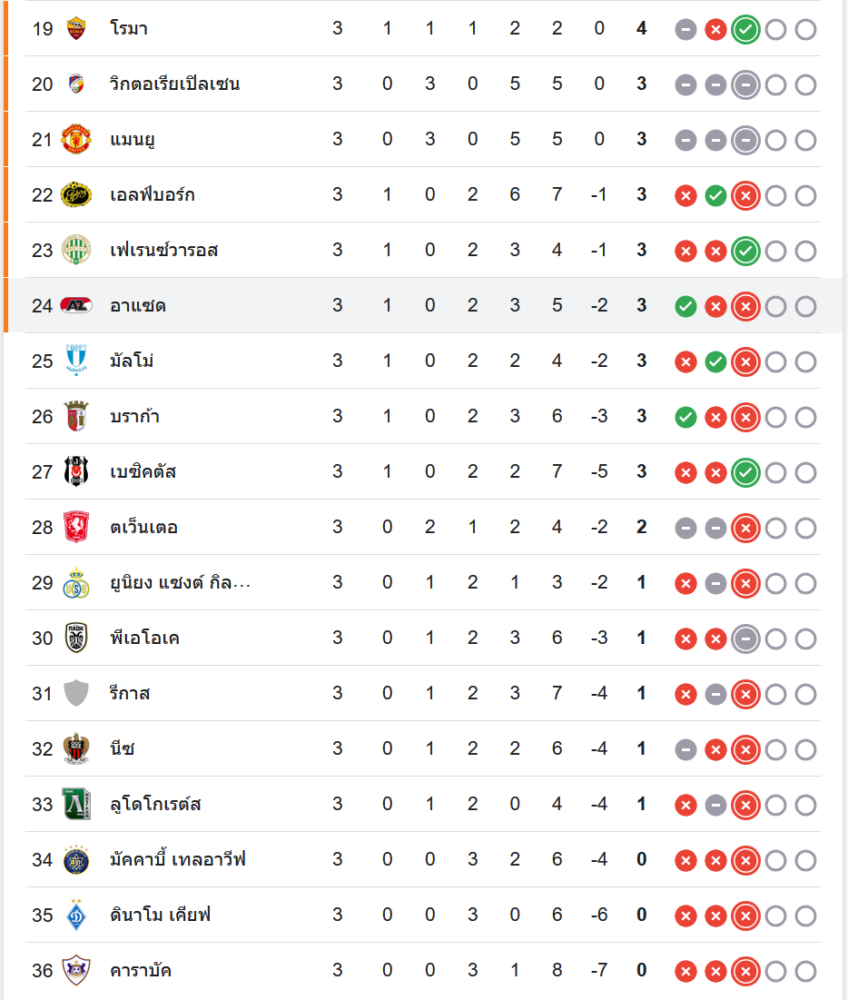Click the Beşiktaş black-and-white crest
The image size is (848, 1000).
pos(76,472)
